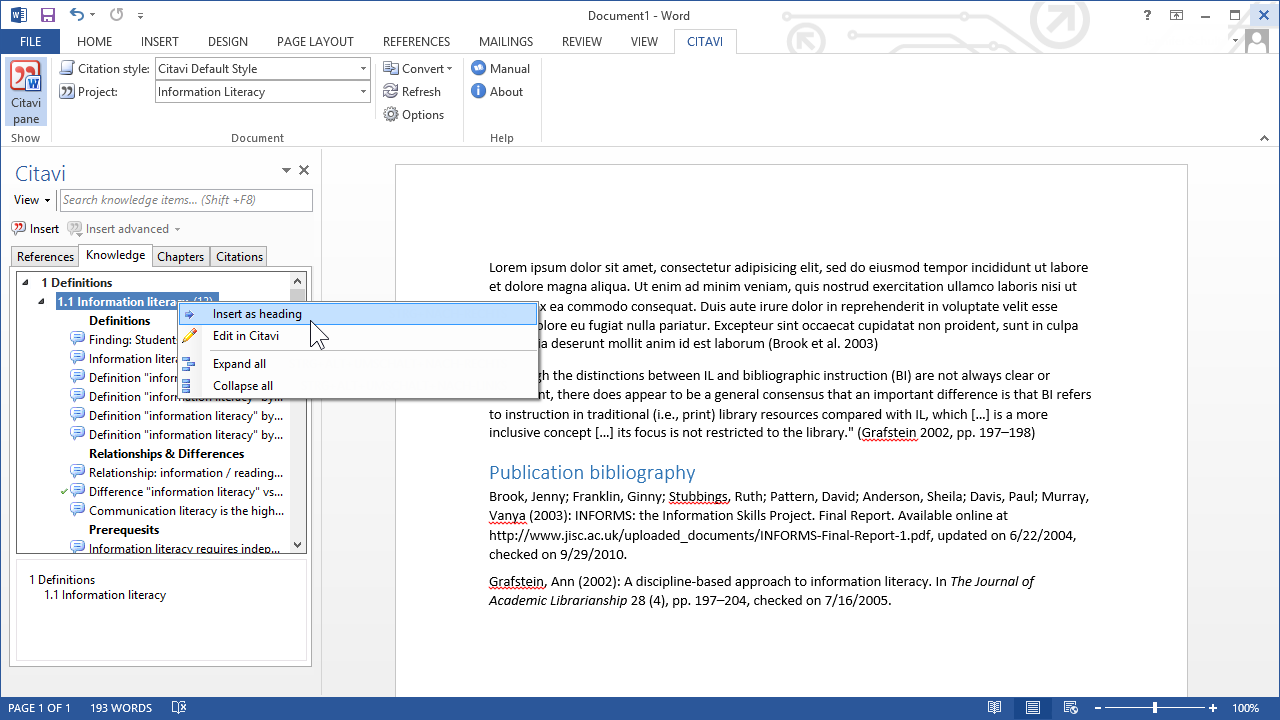The image size is (1280, 720).
Task: Open Word Help question mark icon
Action: click(x=1147, y=15)
